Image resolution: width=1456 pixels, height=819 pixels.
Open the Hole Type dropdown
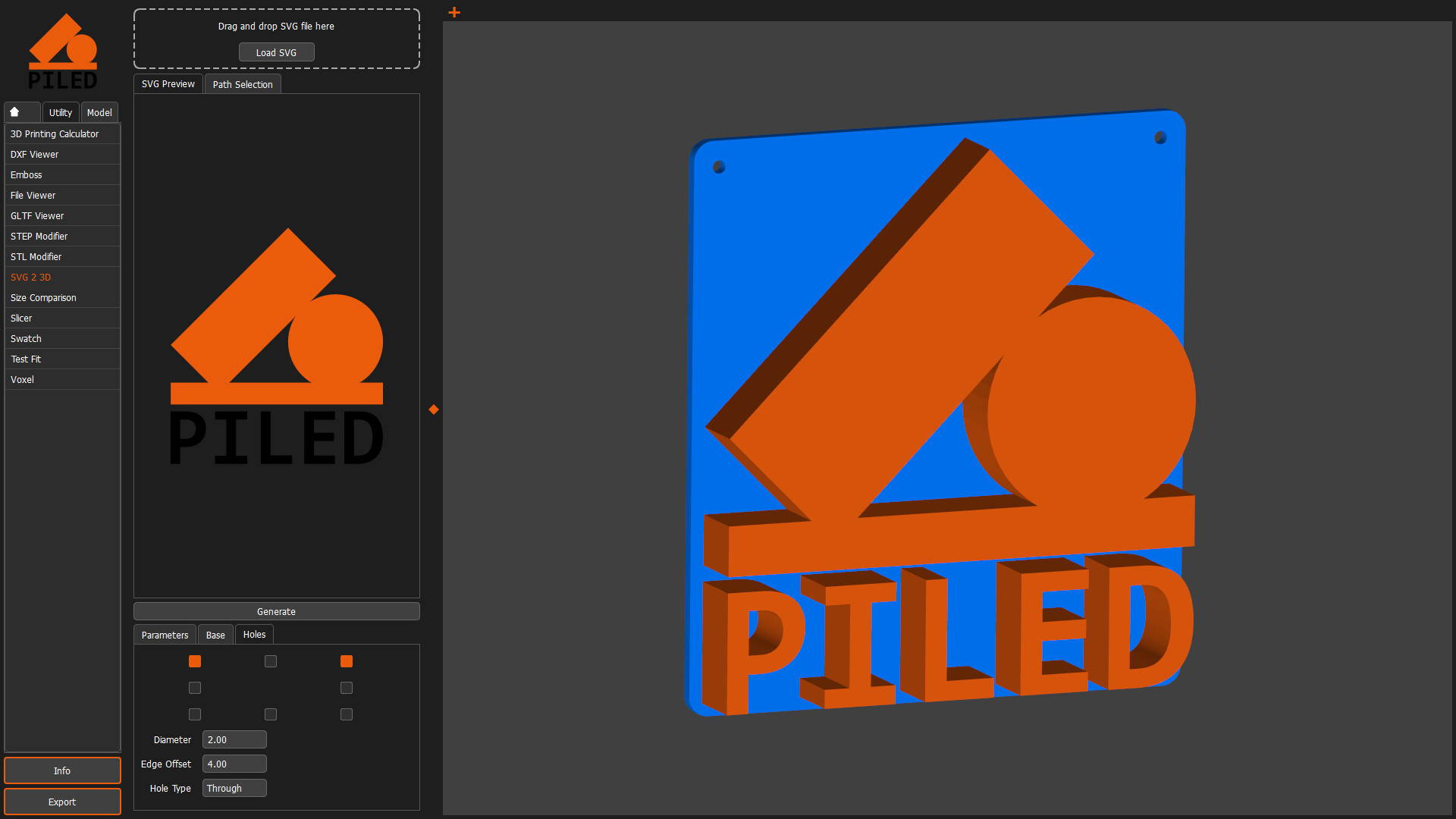click(x=234, y=789)
